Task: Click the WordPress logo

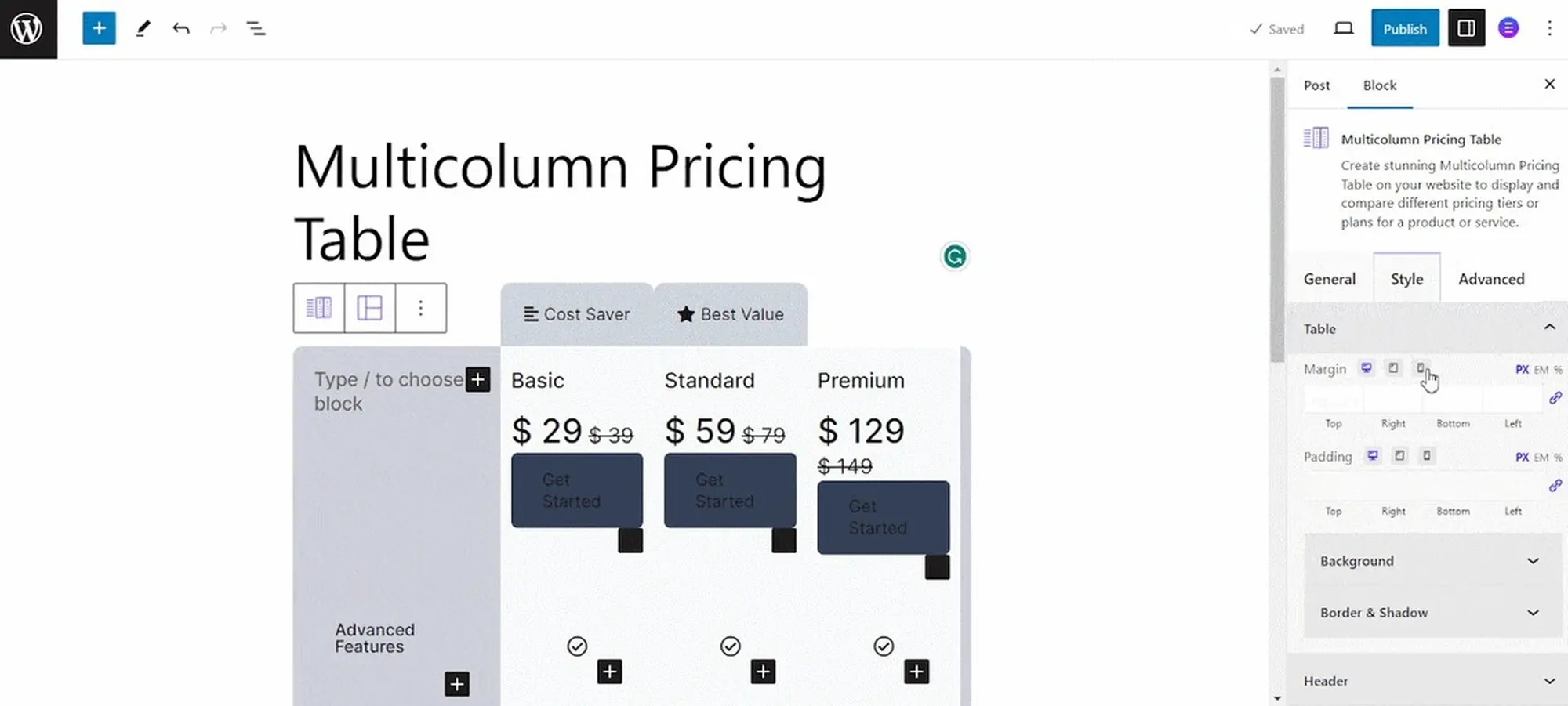Action: coord(27,29)
